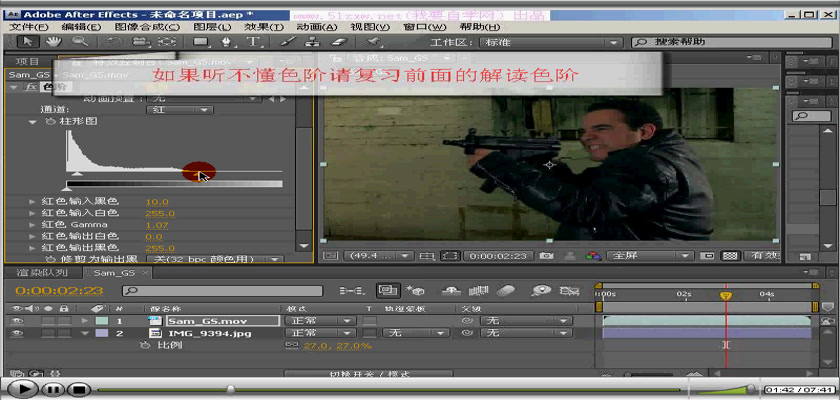Expand the Sam_GS.mov layer twirl arrow

[84, 321]
